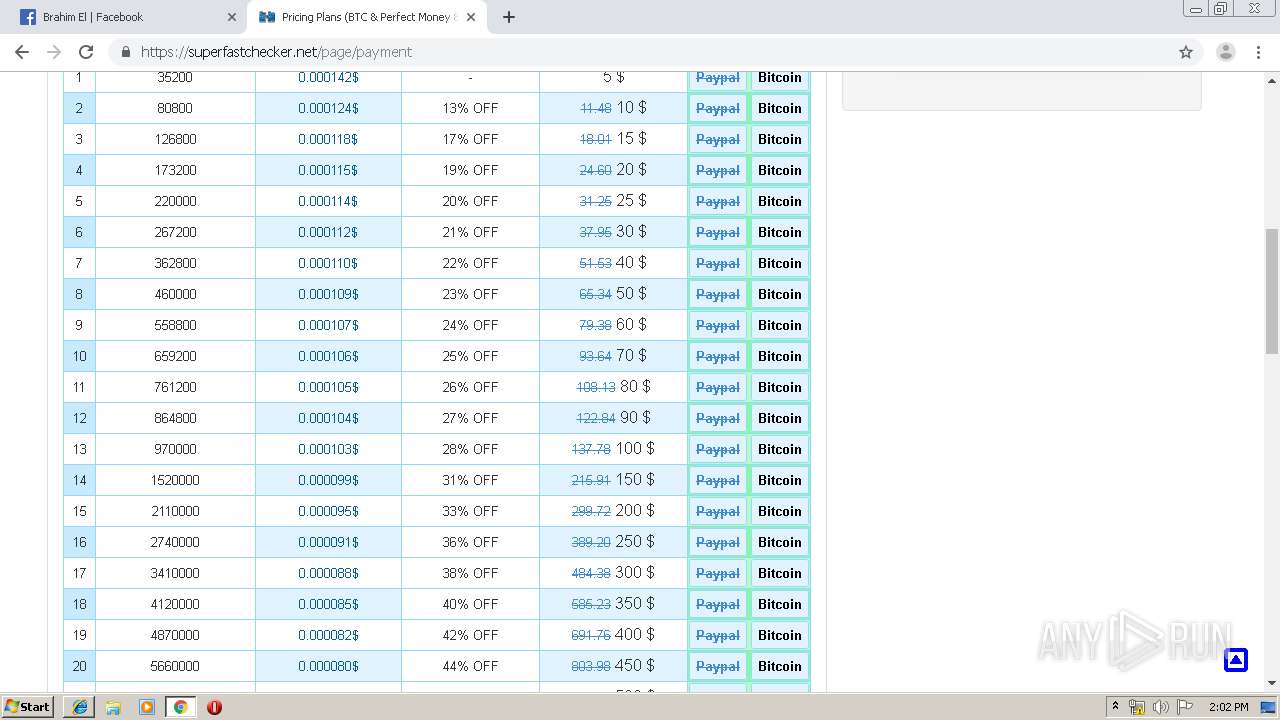
Task: Pick Paypal for the 80 $ plan
Action: pyautogui.click(x=718, y=387)
